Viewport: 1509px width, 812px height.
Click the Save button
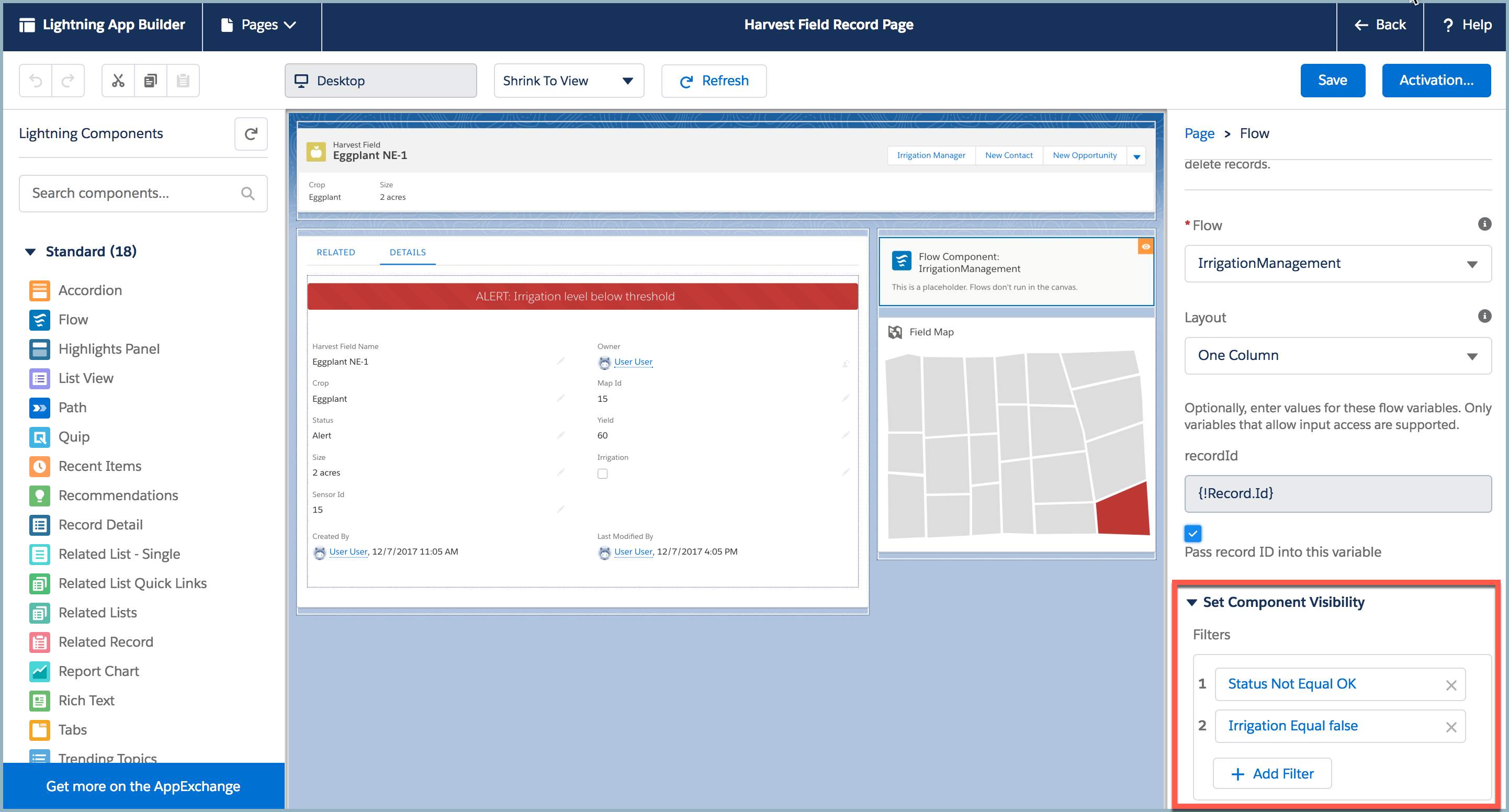pyautogui.click(x=1332, y=81)
